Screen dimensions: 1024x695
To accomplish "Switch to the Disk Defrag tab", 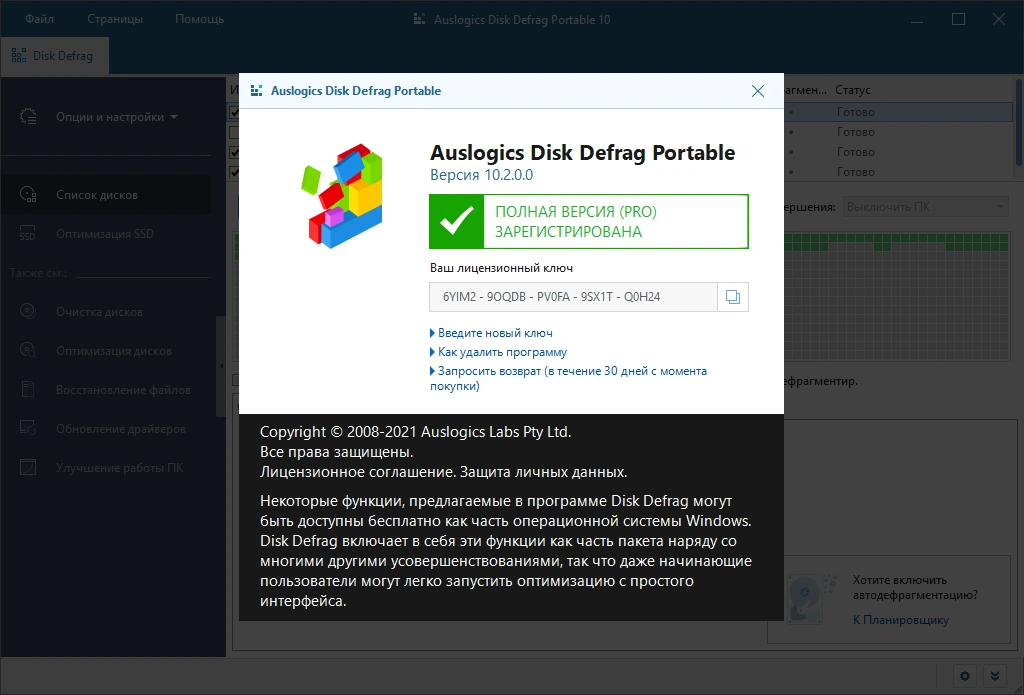I will click(x=54, y=56).
